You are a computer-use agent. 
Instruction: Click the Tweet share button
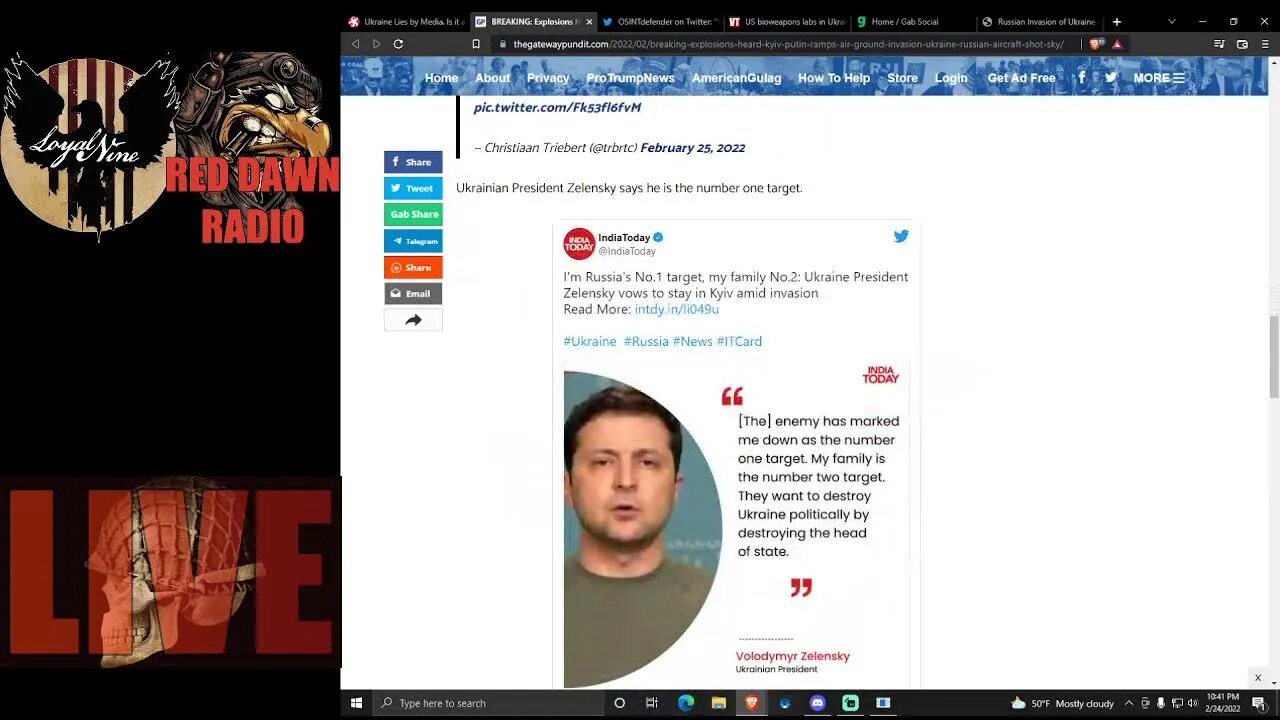pos(413,188)
